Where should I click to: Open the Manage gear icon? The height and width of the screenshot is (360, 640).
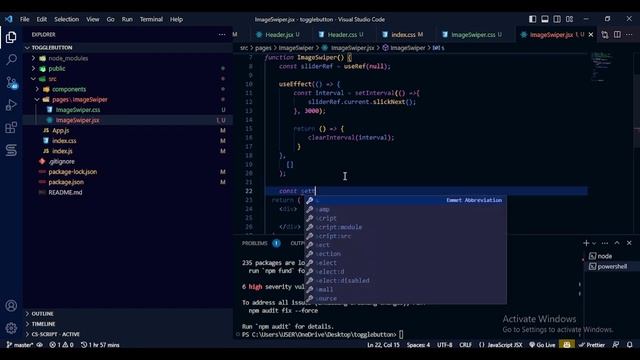point(11,328)
